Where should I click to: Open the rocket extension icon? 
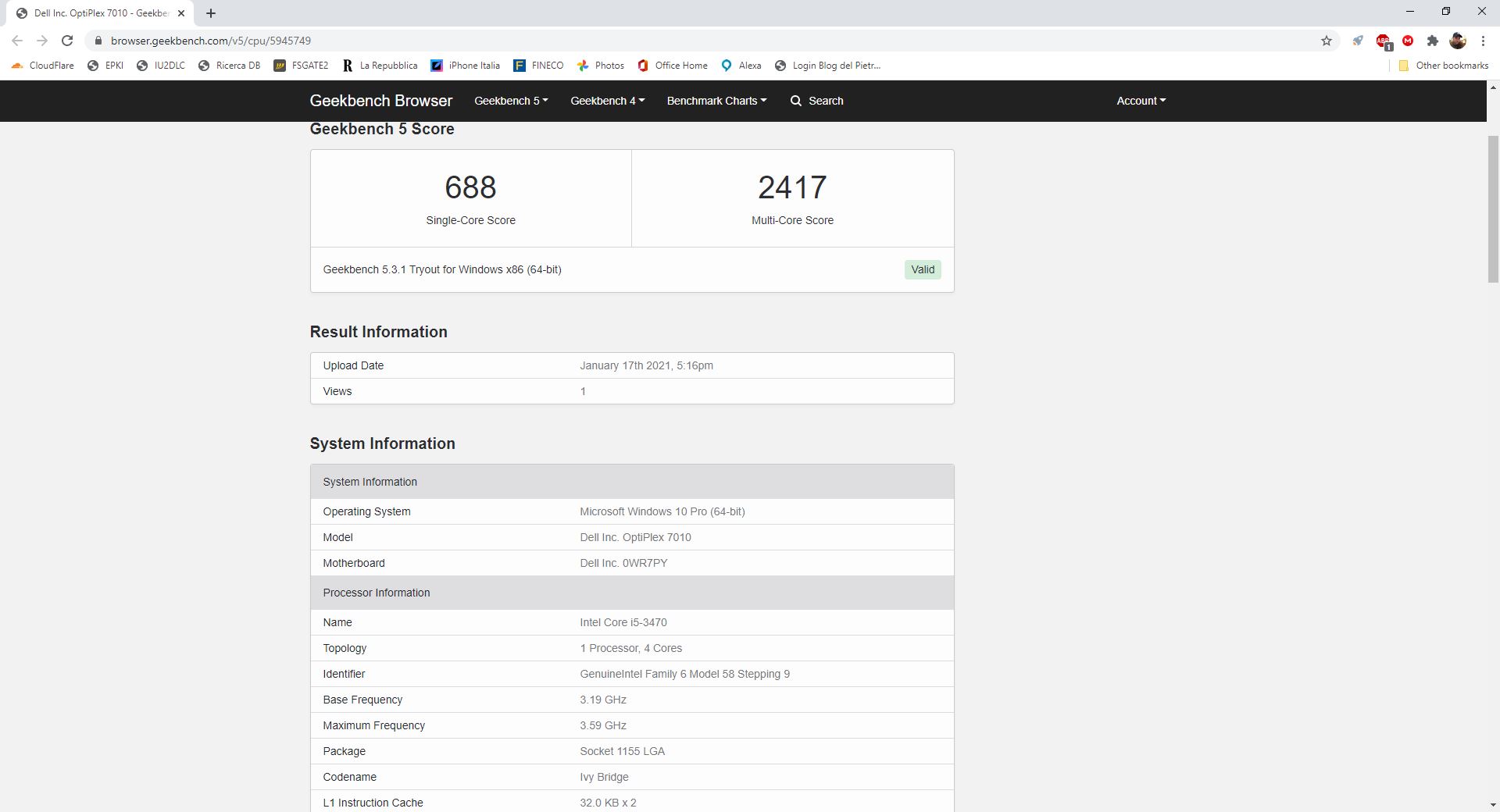(1358, 41)
